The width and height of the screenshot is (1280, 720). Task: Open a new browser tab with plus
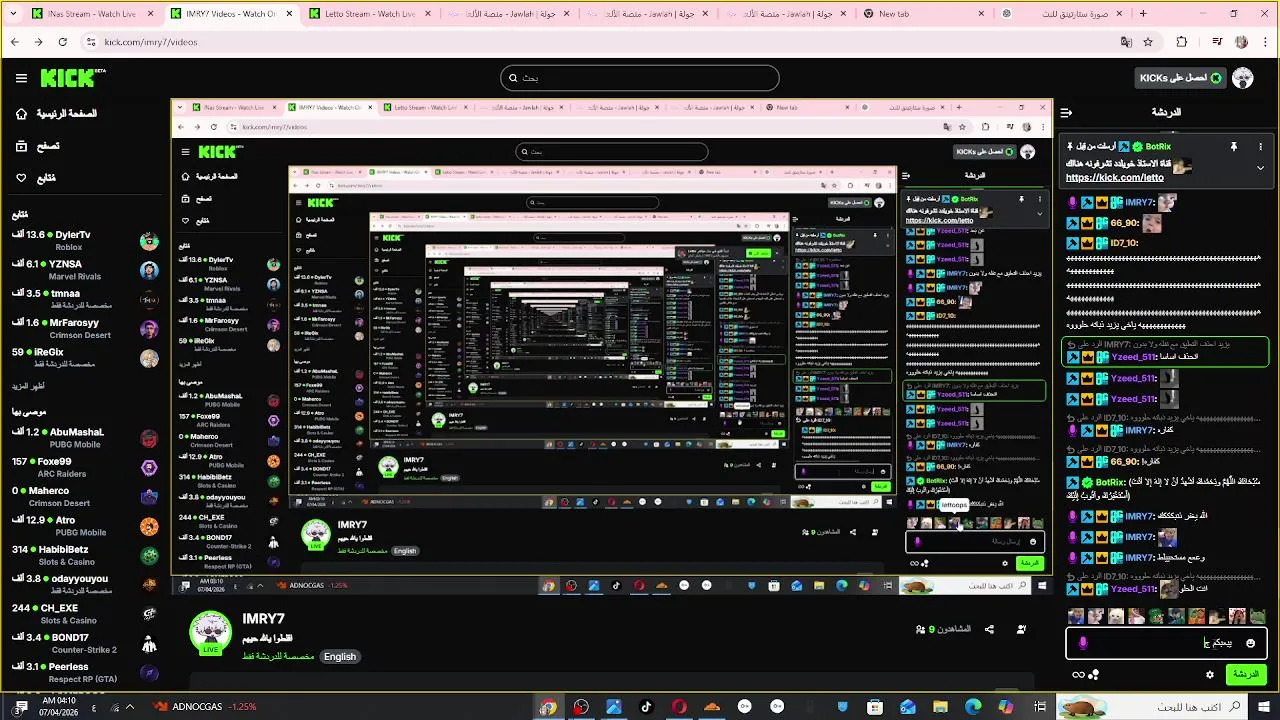[x=1143, y=14]
